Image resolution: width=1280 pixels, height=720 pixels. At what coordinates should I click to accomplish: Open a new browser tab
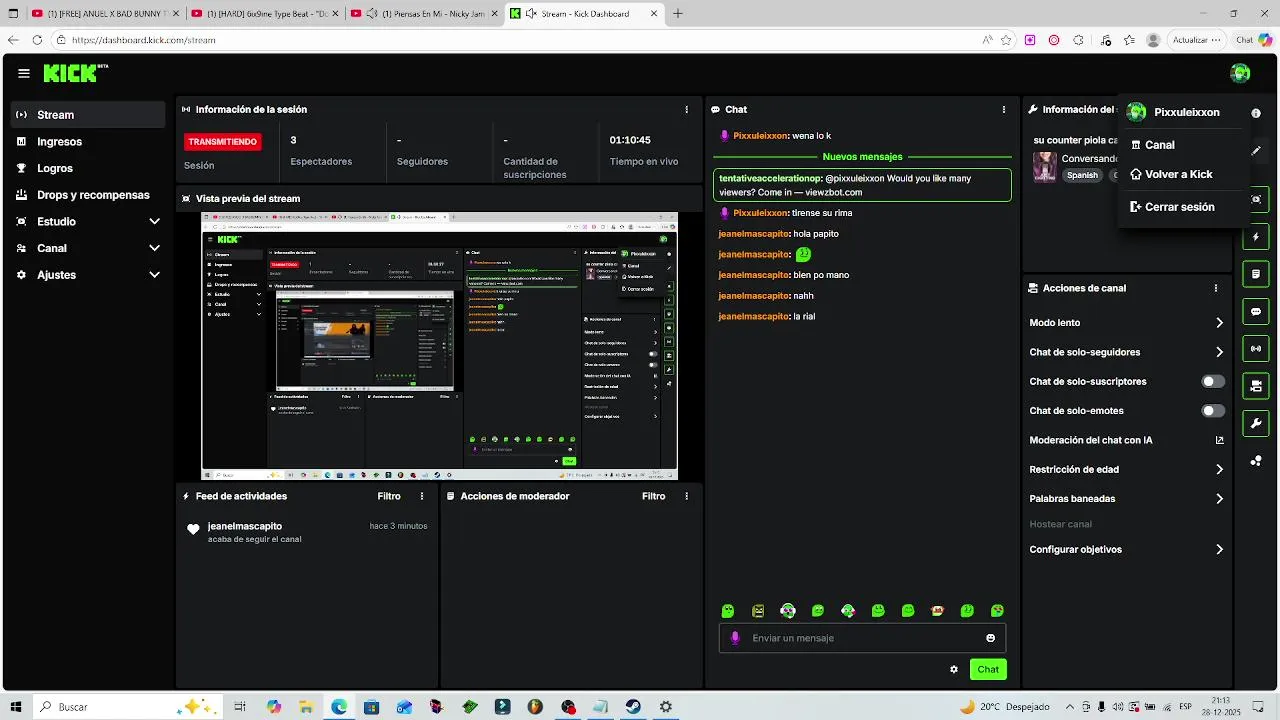tap(677, 13)
